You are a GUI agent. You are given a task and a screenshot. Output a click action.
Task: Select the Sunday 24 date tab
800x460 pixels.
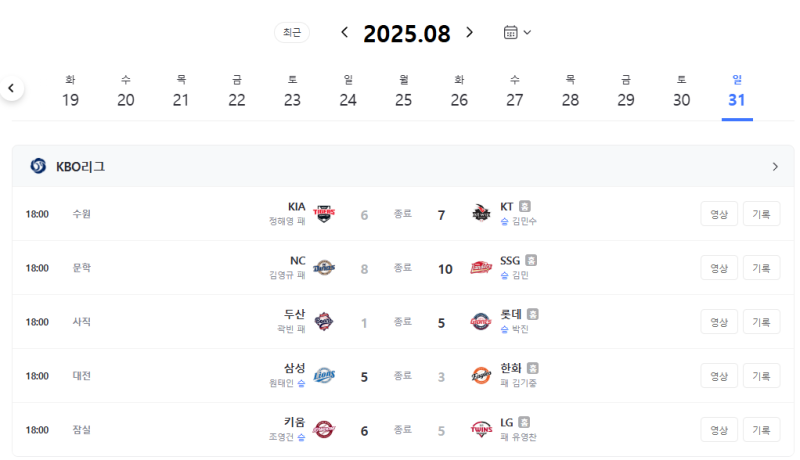pos(348,91)
